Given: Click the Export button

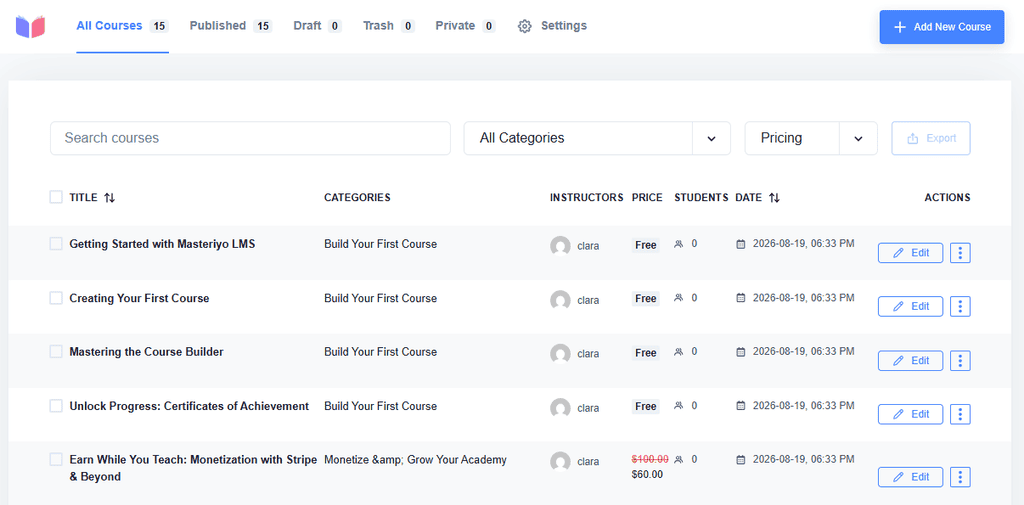Looking at the screenshot, I should (x=931, y=138).
